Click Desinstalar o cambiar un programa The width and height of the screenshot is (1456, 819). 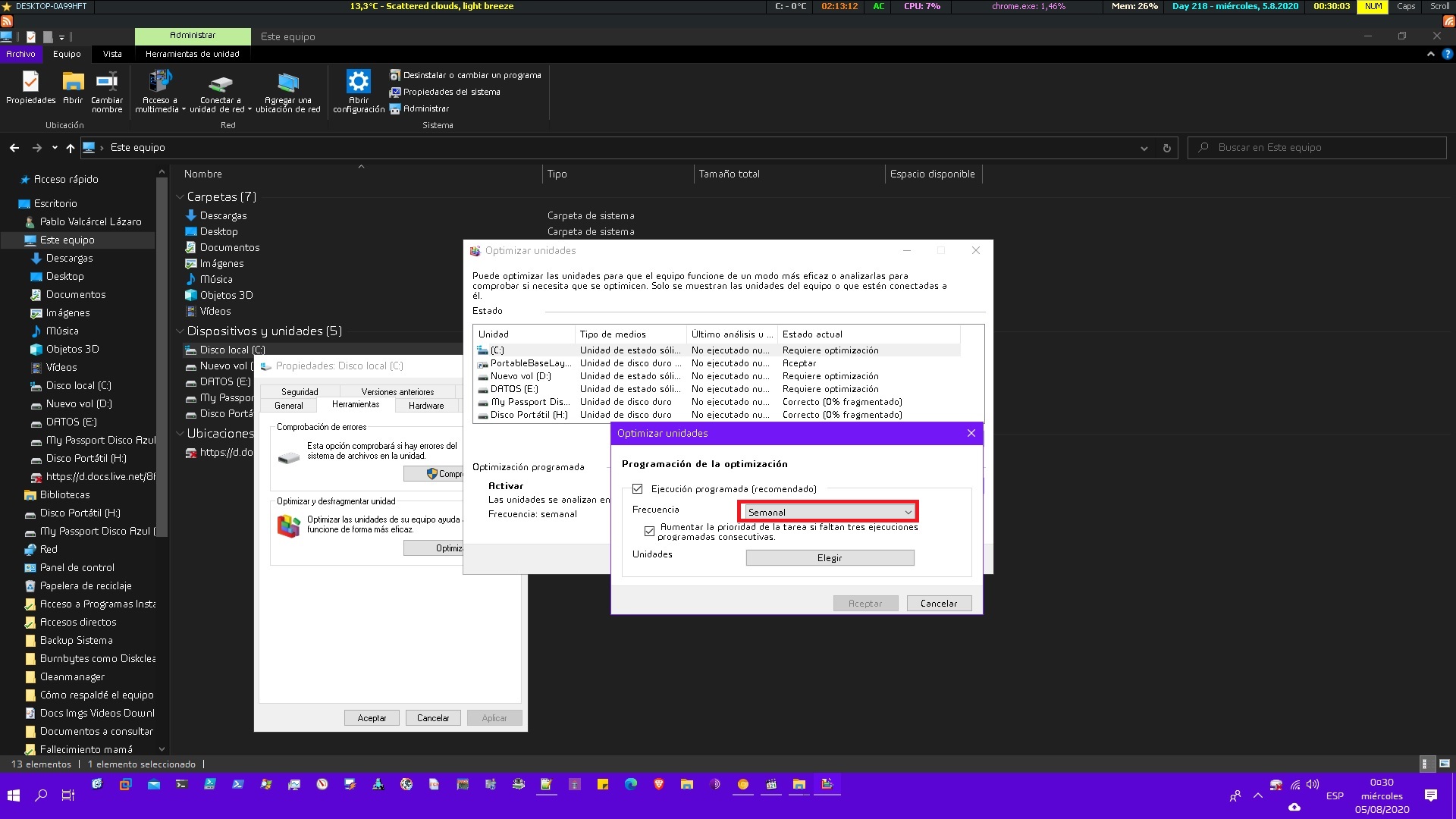[x=471, y=75]
